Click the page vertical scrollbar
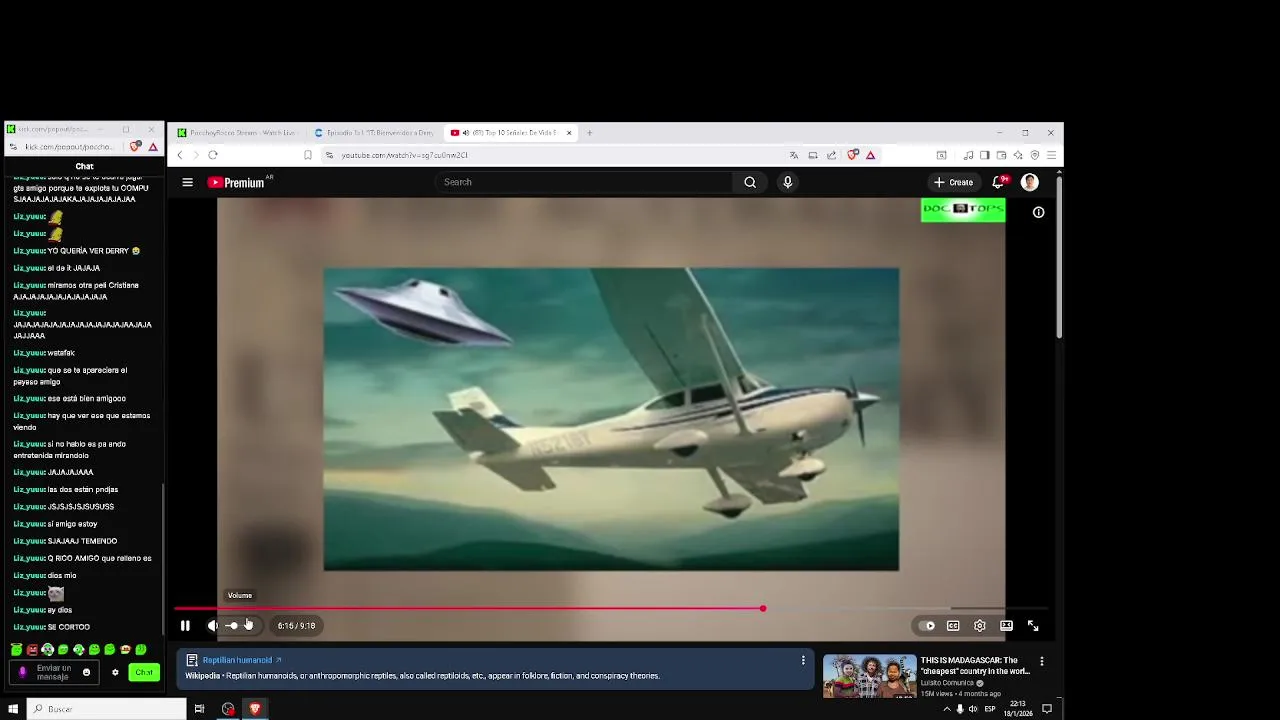1280x720 pixels. 1059,257
